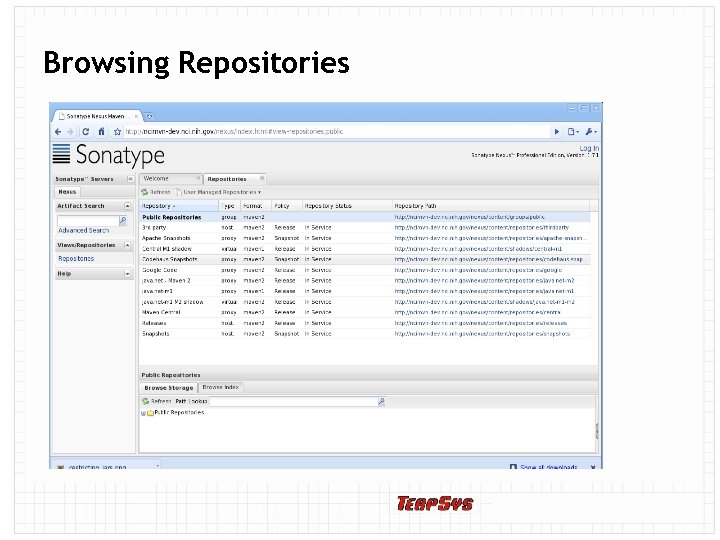Viewport: 720px width, 540px height.
Task: Focus the Path Lookup input field
Action: click(294, 401)
